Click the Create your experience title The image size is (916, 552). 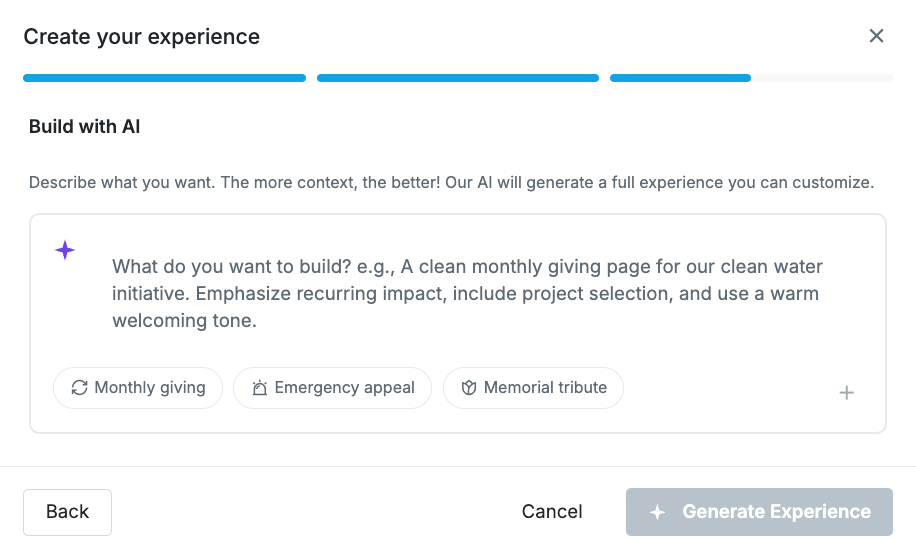142,37
